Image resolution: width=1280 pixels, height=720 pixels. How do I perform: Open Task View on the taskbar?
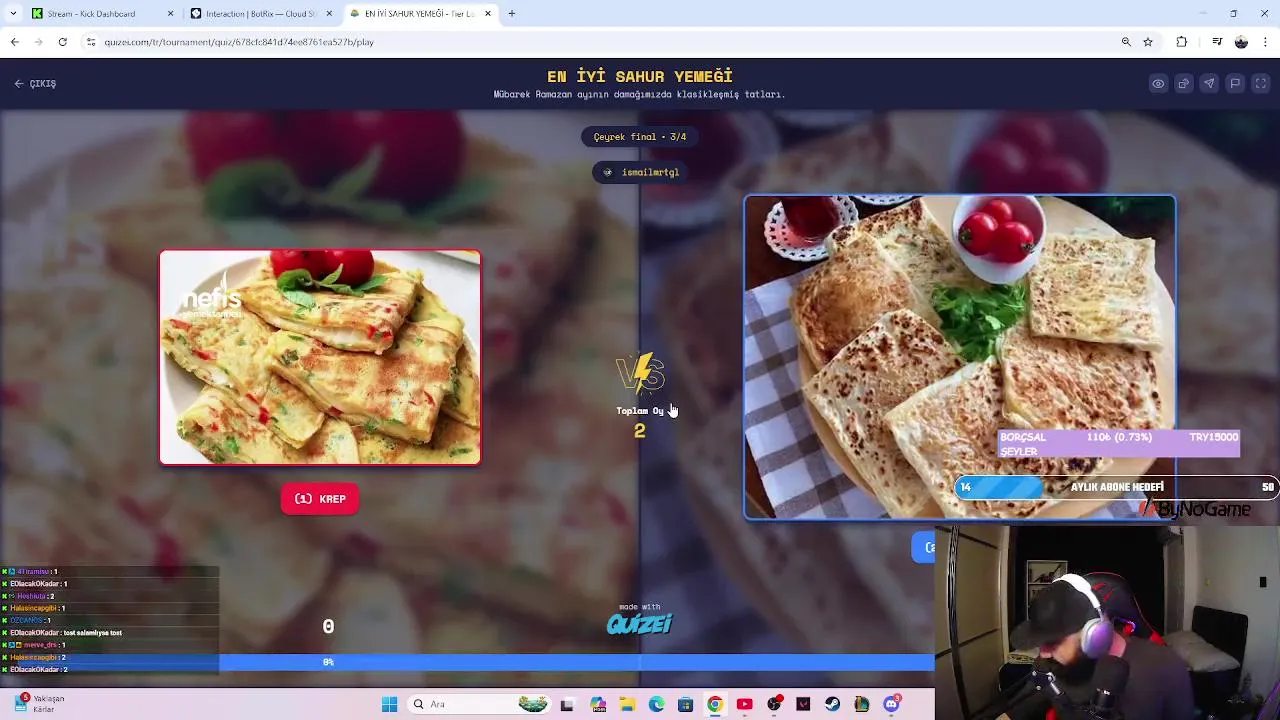(568, 704)
